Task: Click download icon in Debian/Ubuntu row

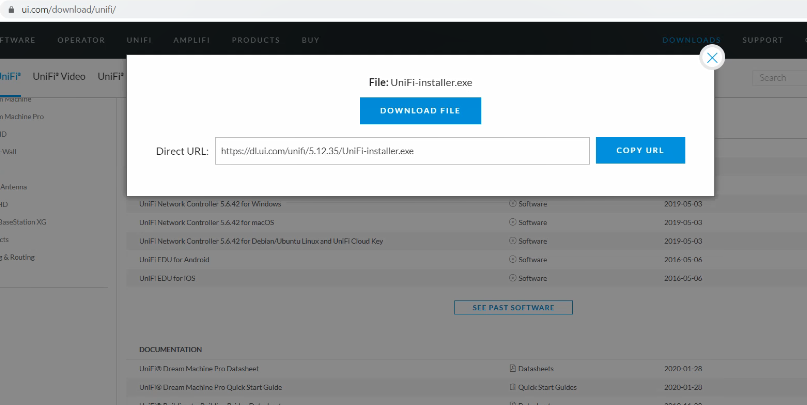Action: coord(512,241)
